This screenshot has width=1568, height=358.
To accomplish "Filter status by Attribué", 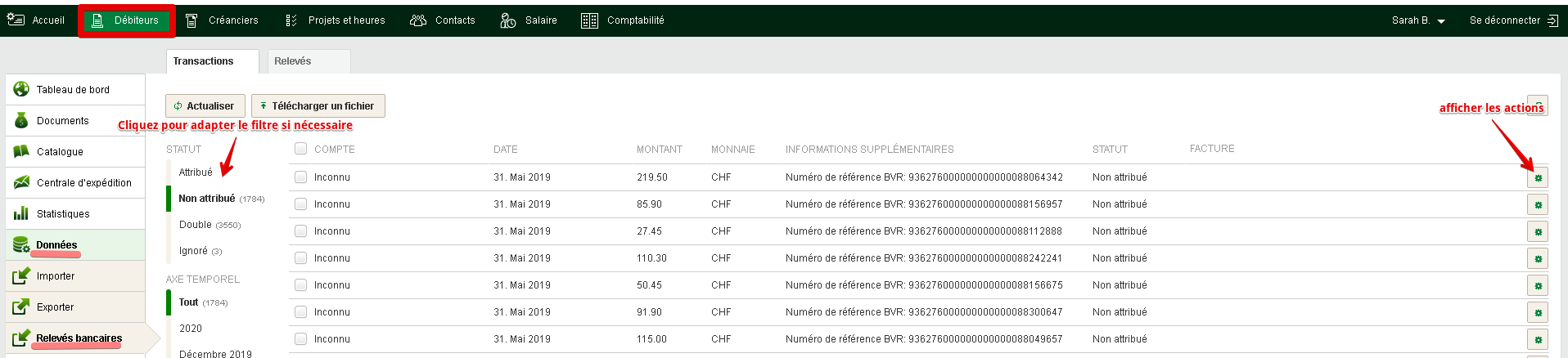I will click(x=196, y=172).
